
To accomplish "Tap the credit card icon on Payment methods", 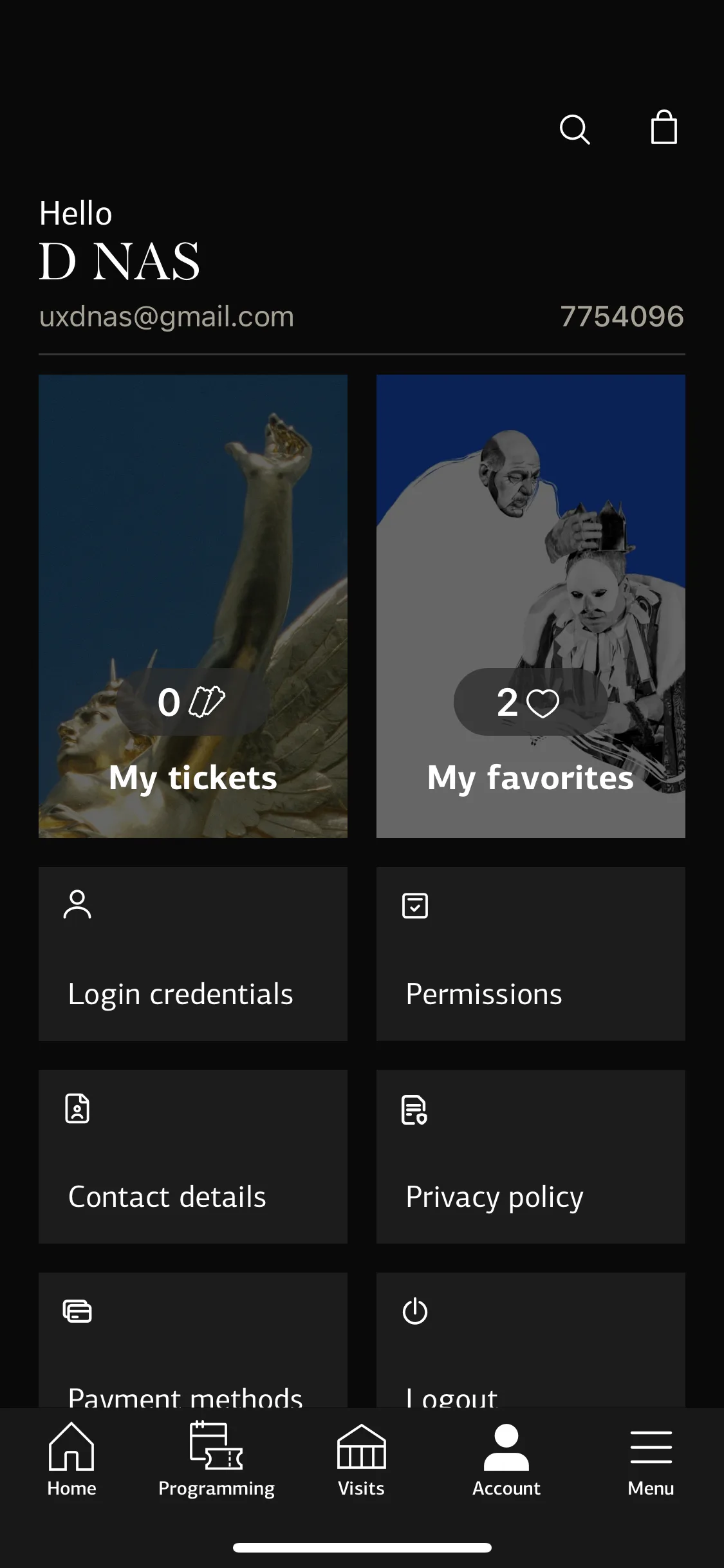I will click(x=77, y=1311).
